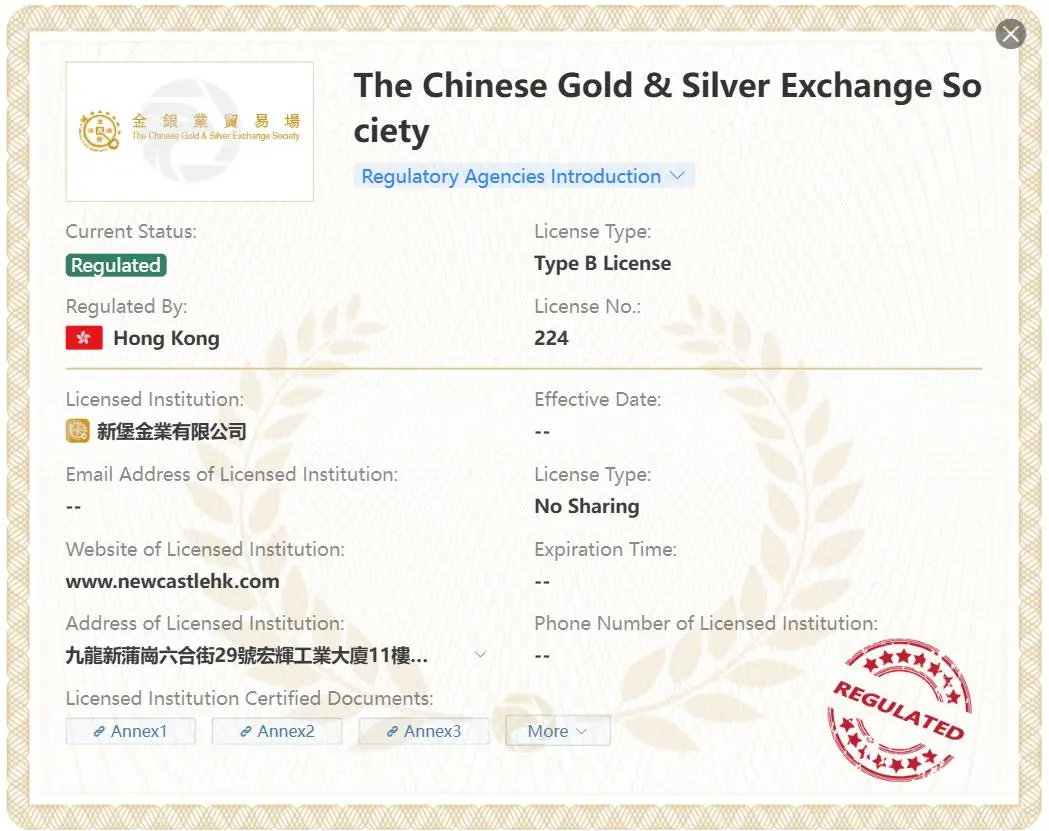Open the Annex1 certified document
1049x831 pixels.
coord(130,731)
